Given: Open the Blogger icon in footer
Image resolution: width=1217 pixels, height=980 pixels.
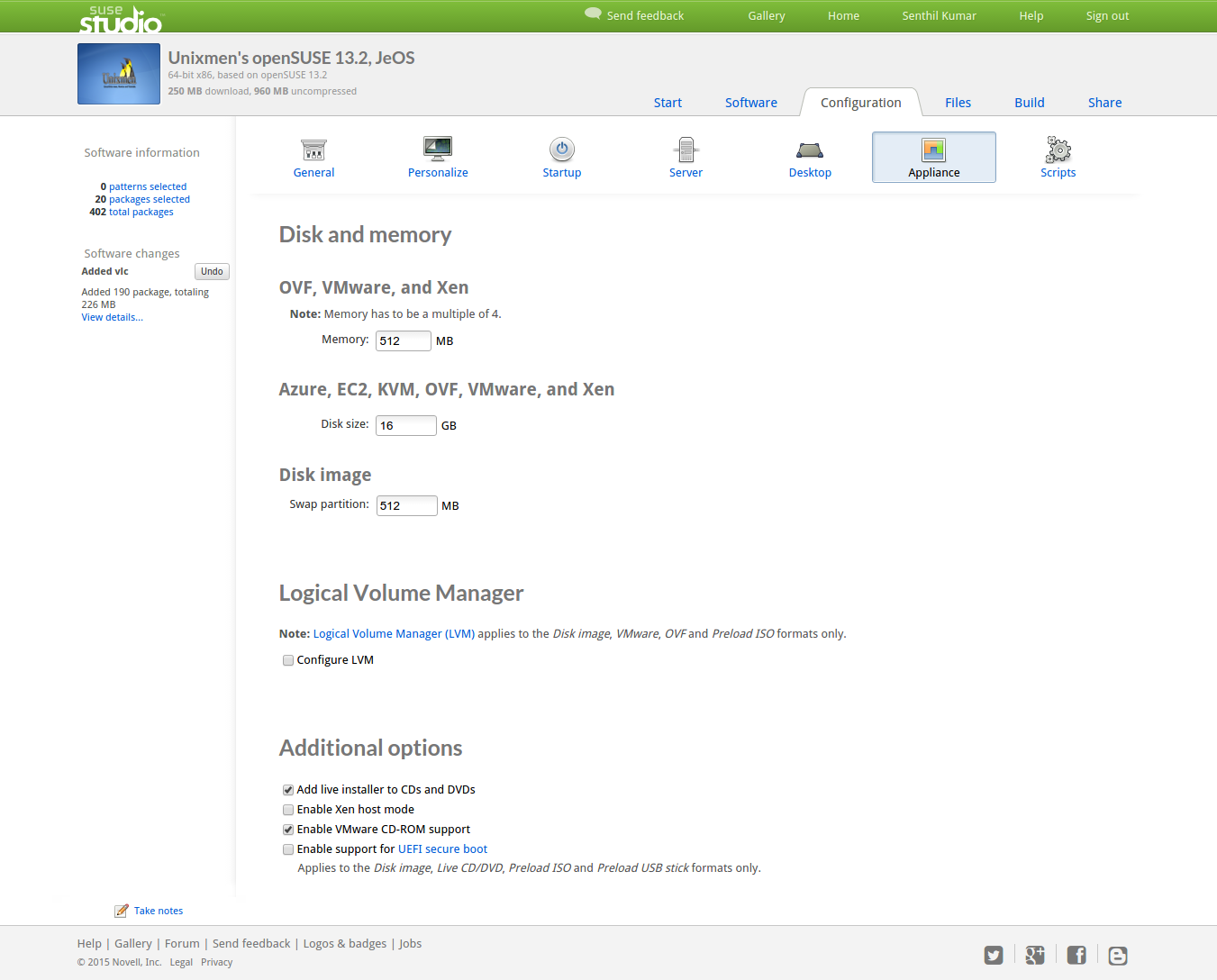Looking at the screenshot, I should tap(1118, 956).
